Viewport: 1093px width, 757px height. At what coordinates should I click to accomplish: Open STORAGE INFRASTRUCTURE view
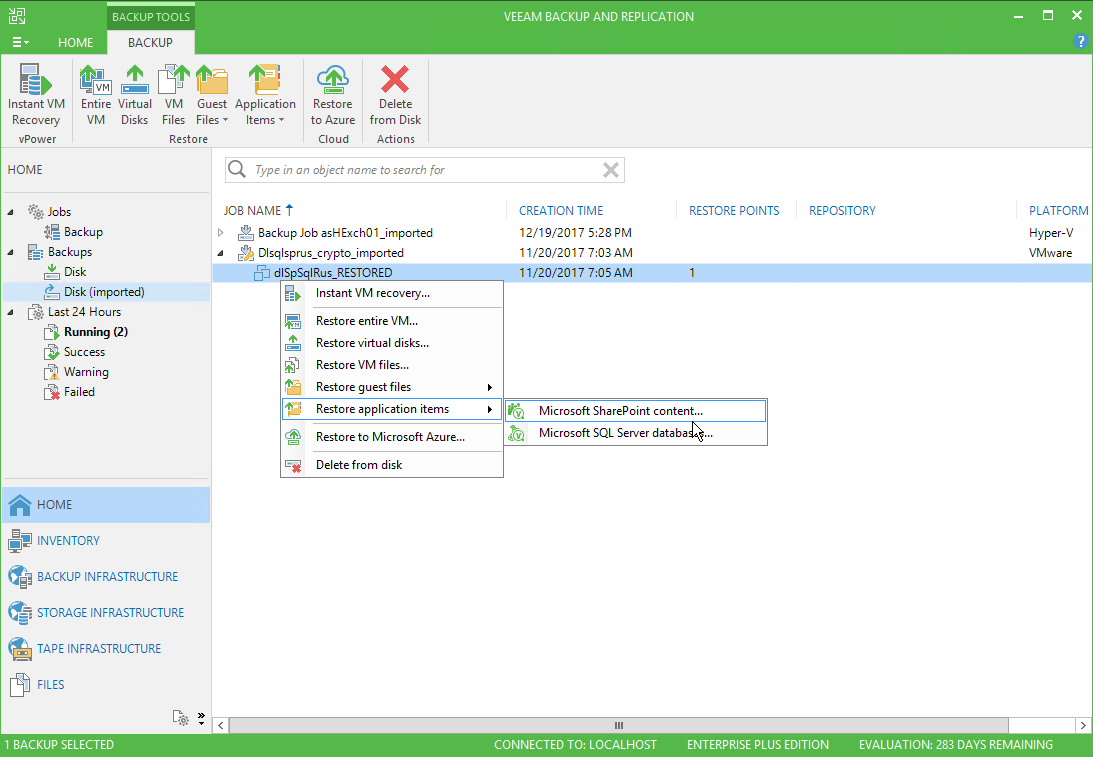(x=106, y=613)
